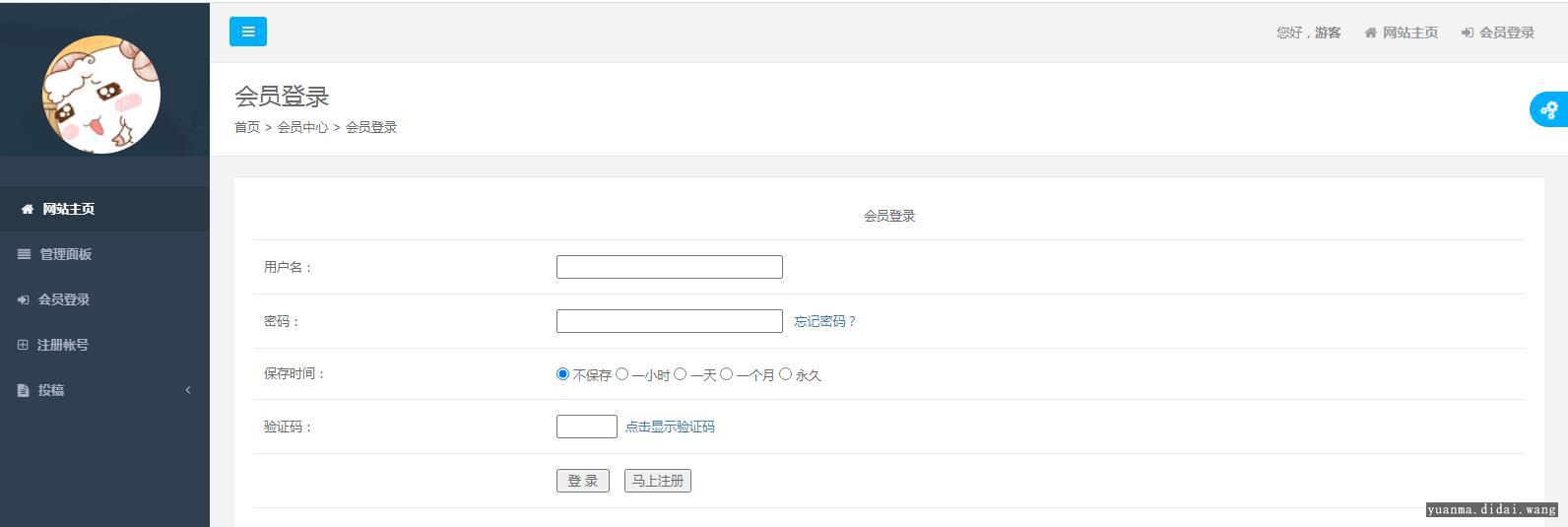
Task: Click the blue hamburger menu button
Action: [248, 32]
